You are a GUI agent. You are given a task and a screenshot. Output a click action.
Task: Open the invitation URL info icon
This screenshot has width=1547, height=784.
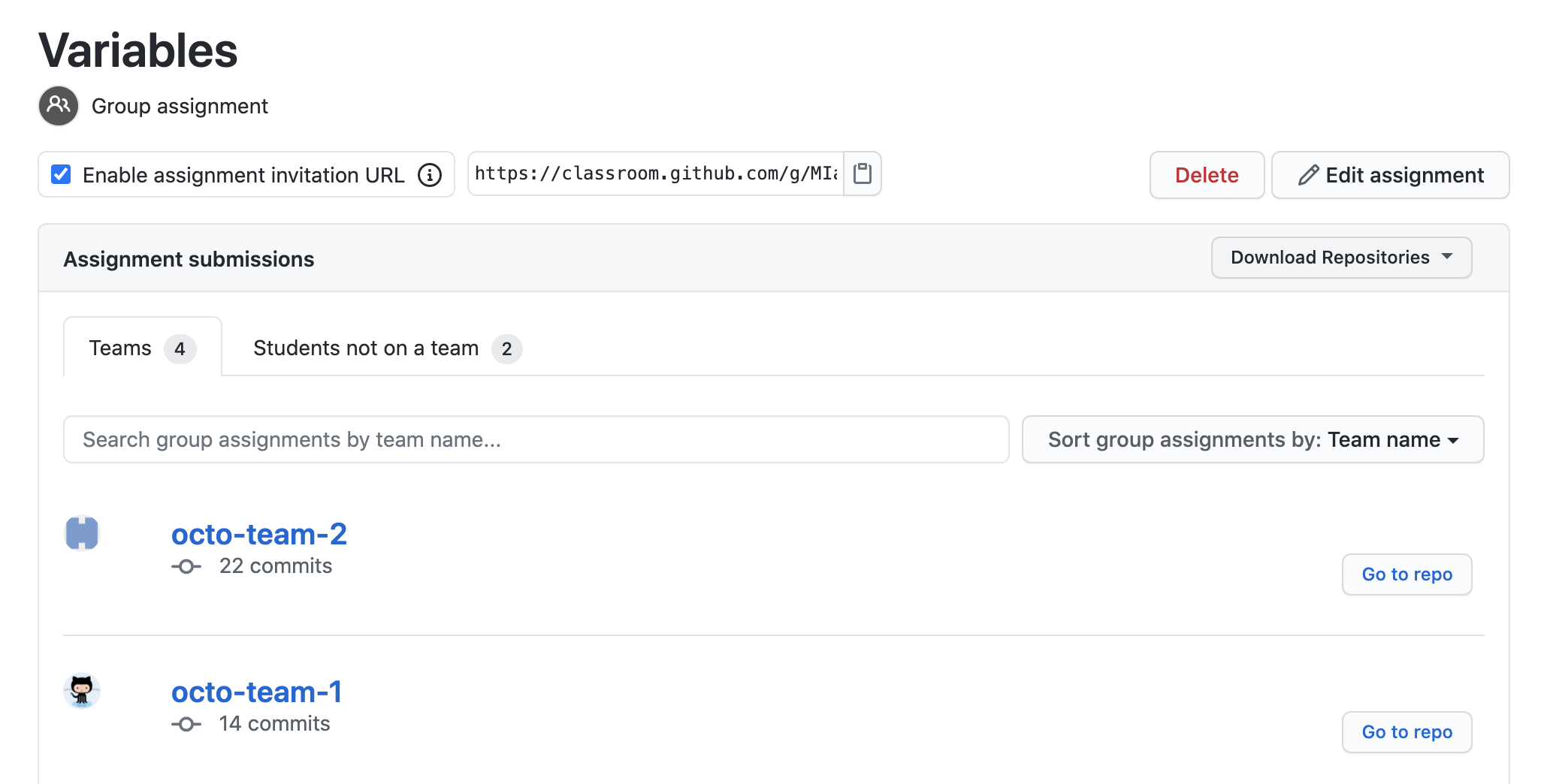[x=430, y=175]
